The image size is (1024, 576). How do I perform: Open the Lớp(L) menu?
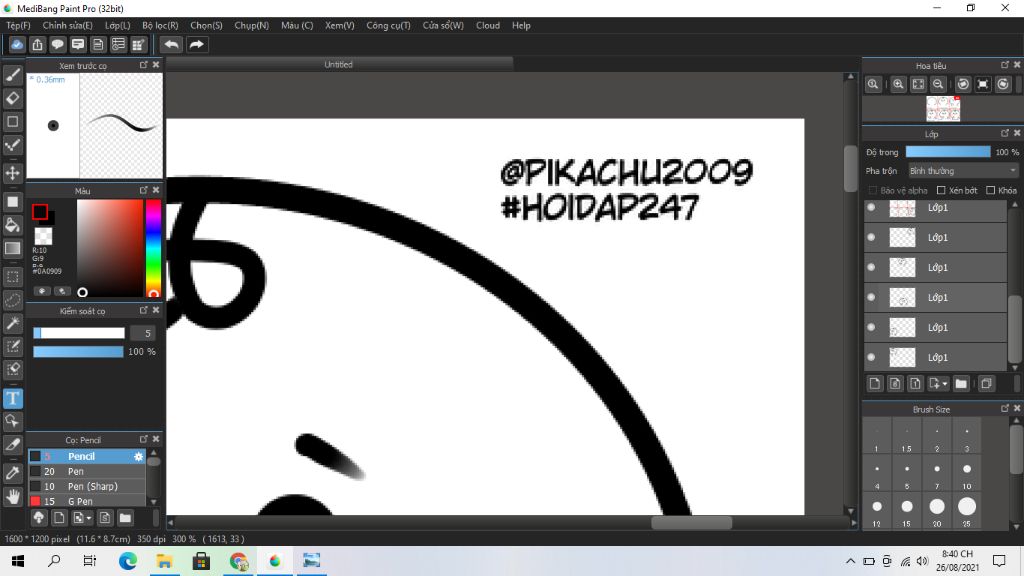[x=118, y=25]
